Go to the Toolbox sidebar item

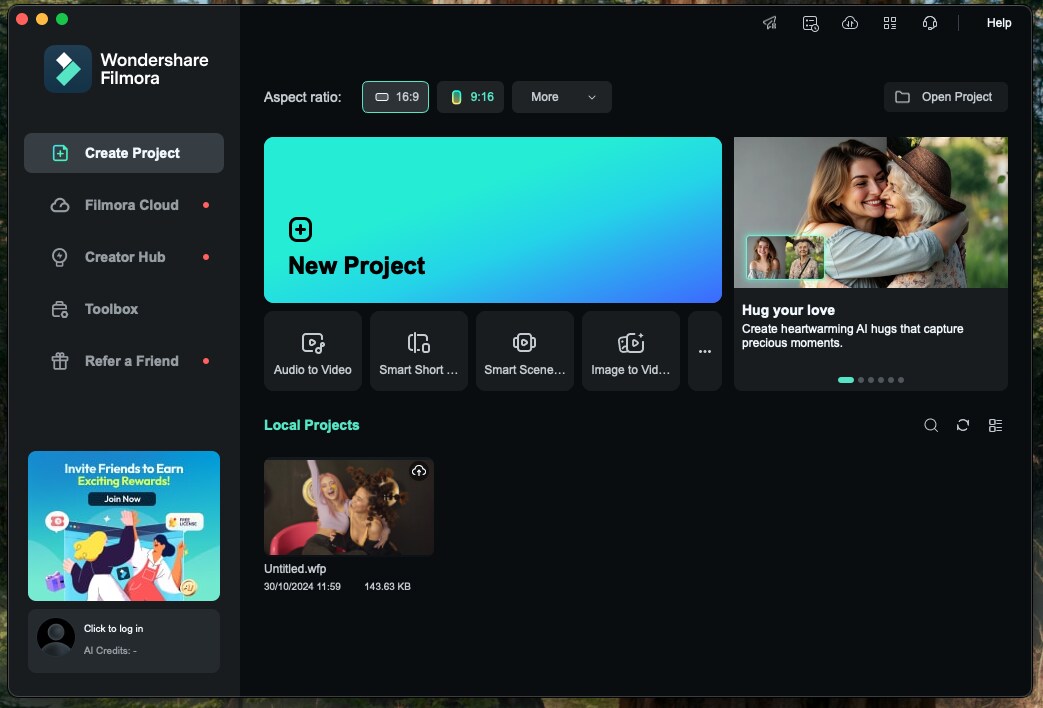[111, 309]
